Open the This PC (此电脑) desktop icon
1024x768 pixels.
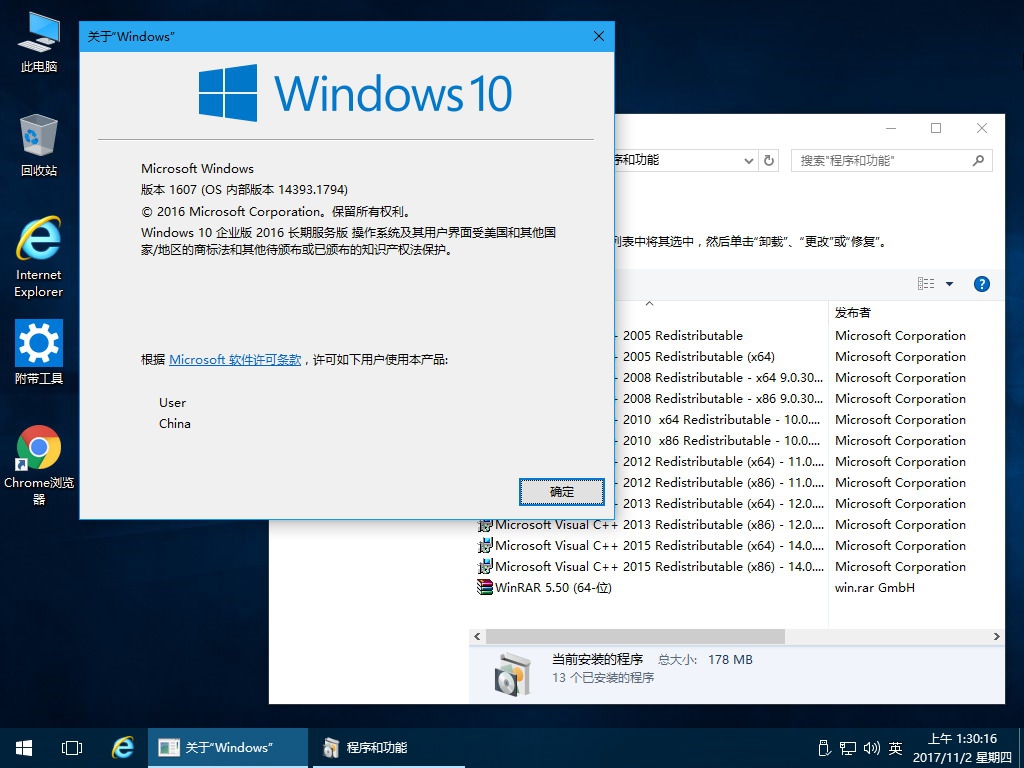[x=39, y=42]
